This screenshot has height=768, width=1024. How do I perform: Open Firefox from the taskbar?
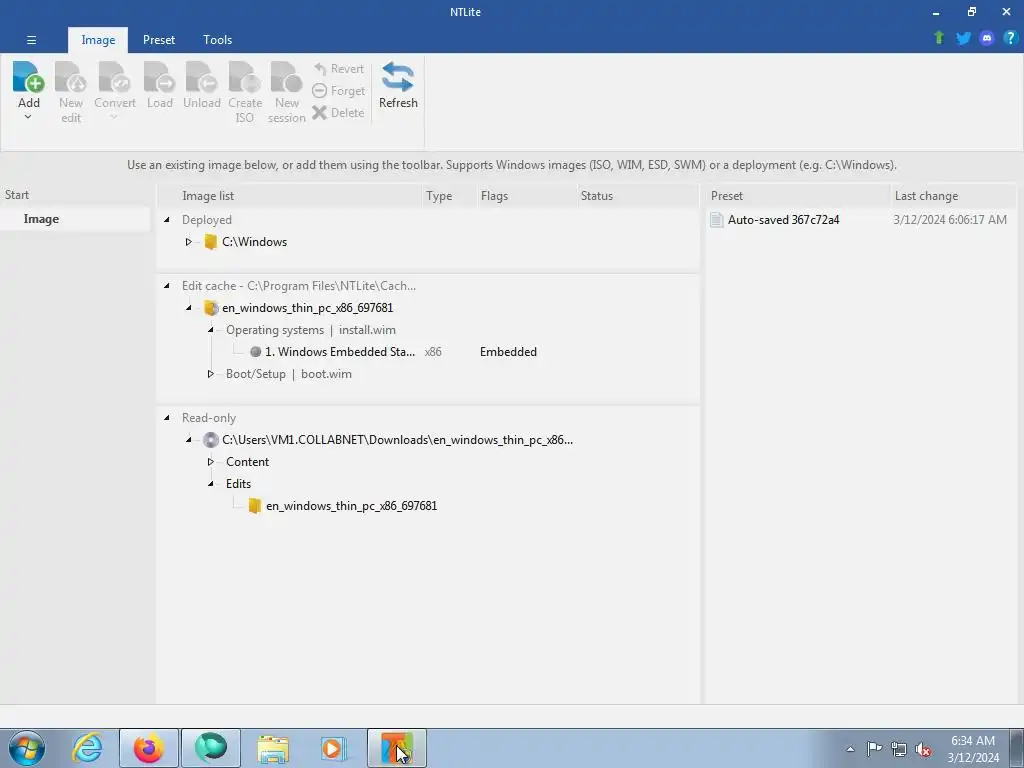(x=149, y=748)
